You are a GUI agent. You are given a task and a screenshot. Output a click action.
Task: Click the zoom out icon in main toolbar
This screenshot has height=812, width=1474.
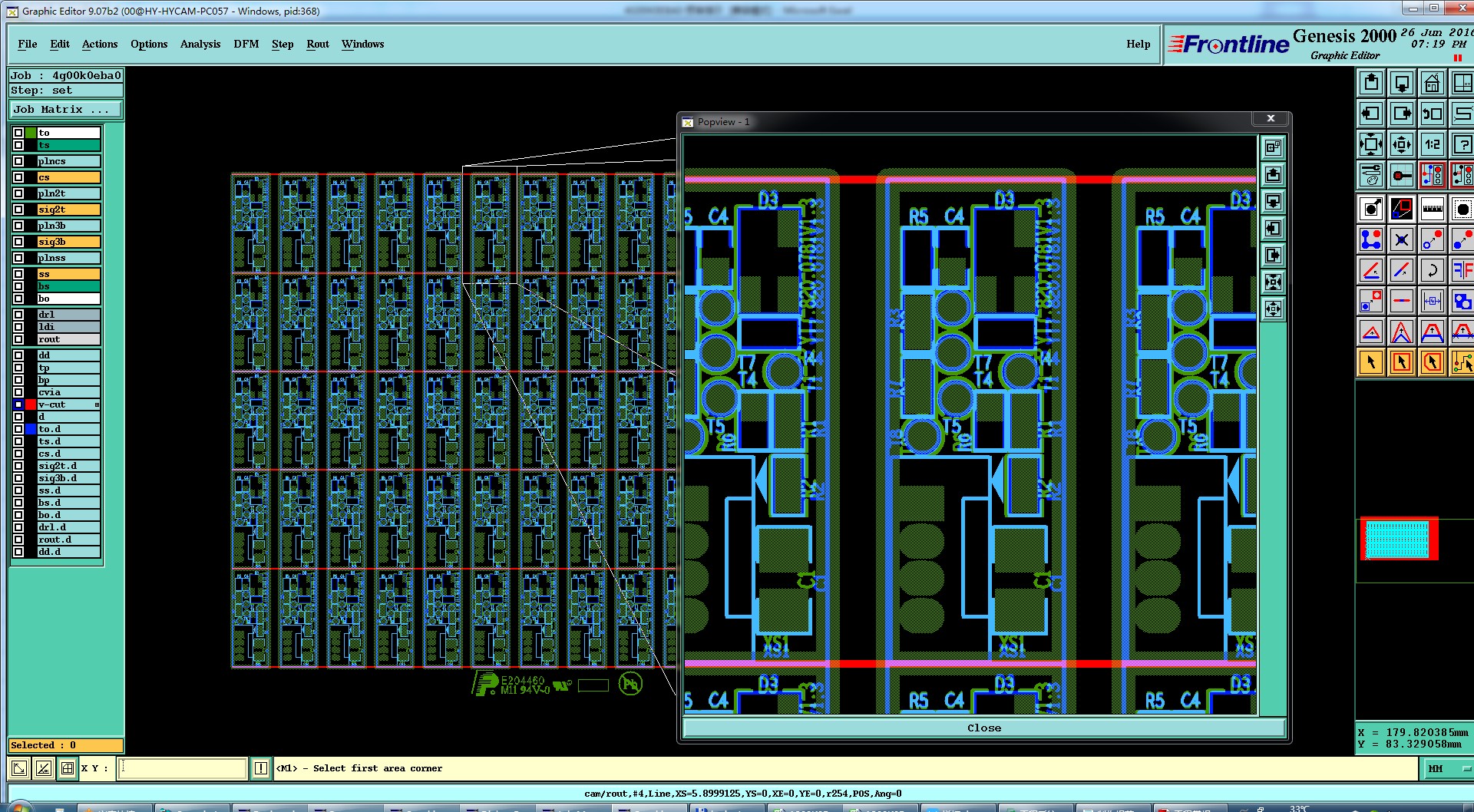(x=1402, y=144)
